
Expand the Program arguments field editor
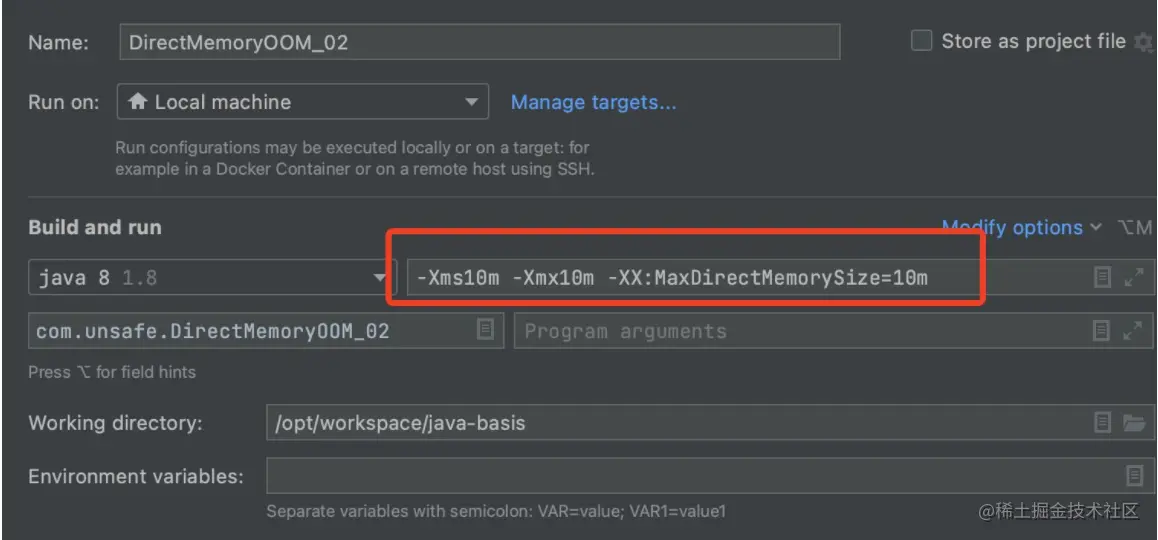coord(1133,330)
